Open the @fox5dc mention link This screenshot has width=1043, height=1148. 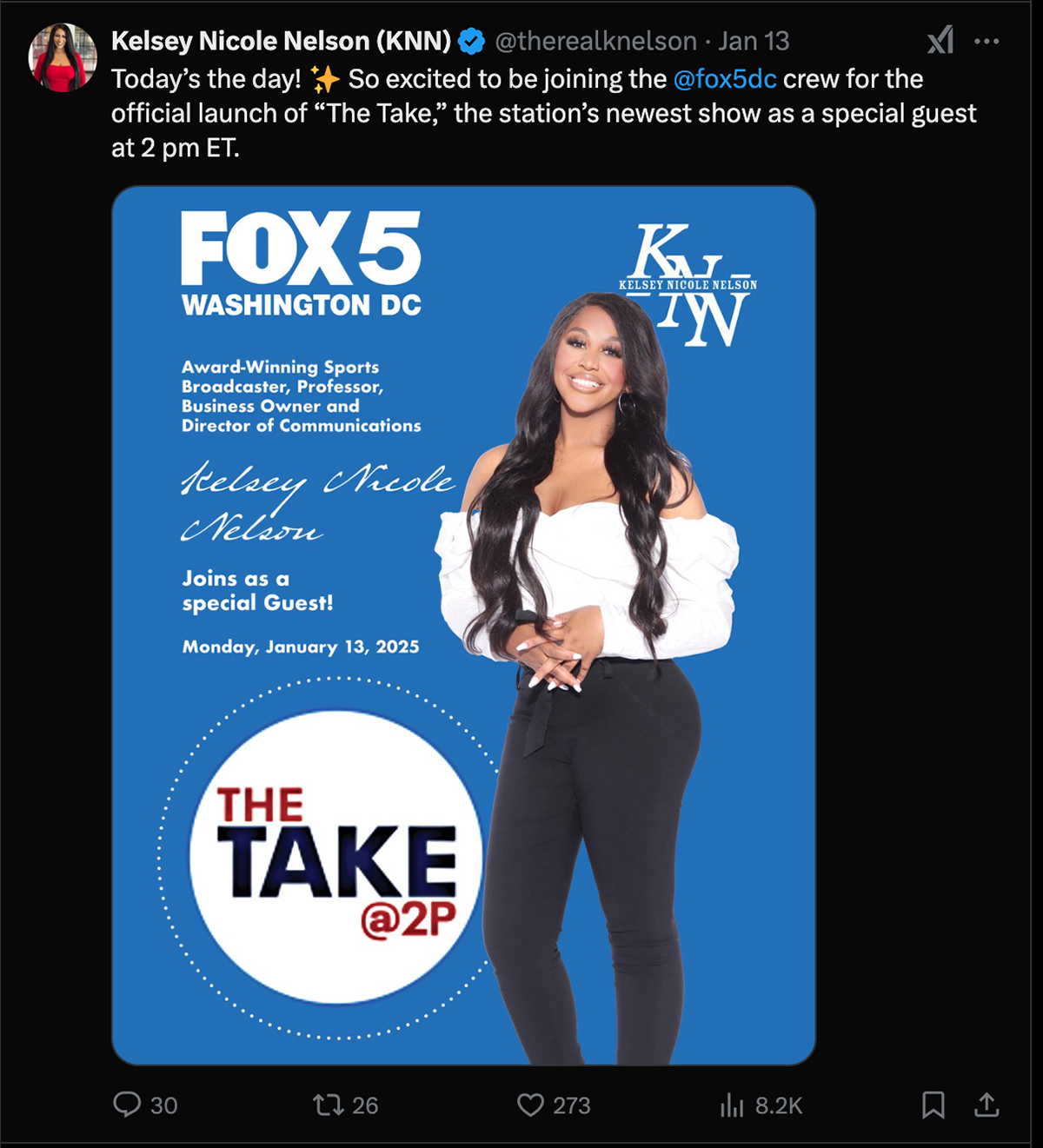tap(725, 79)
